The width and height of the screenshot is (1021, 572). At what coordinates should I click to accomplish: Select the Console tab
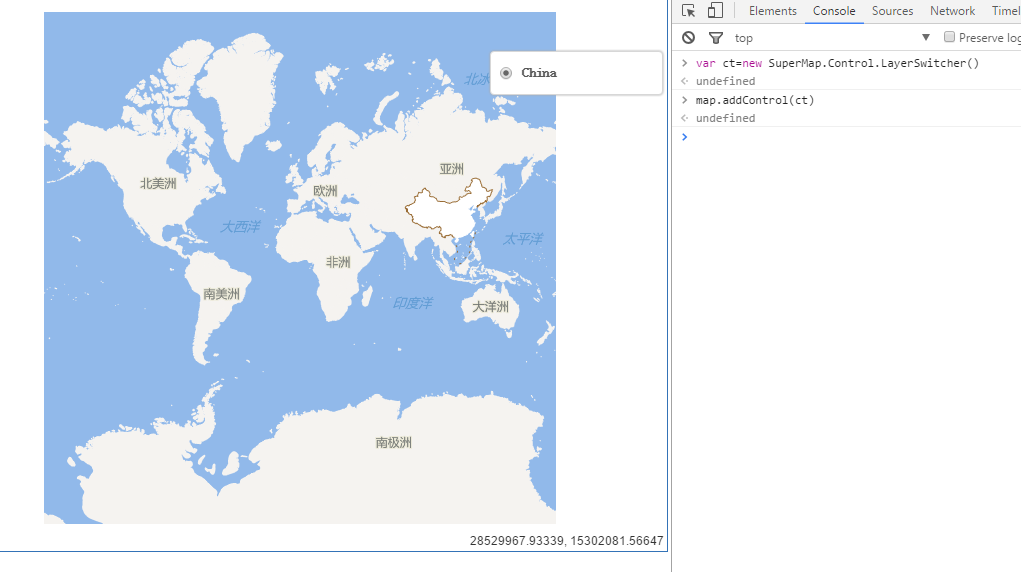tap(833, 11)
